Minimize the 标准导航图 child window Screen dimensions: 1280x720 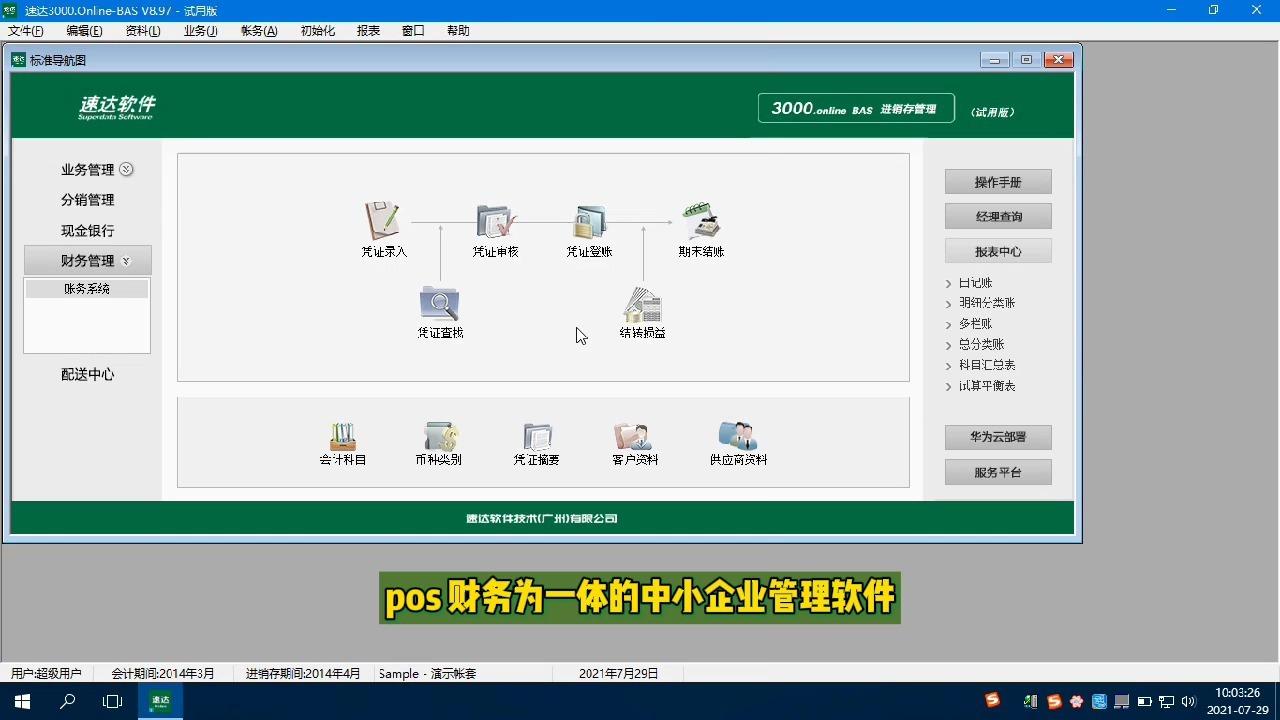(x=994, y=60)
